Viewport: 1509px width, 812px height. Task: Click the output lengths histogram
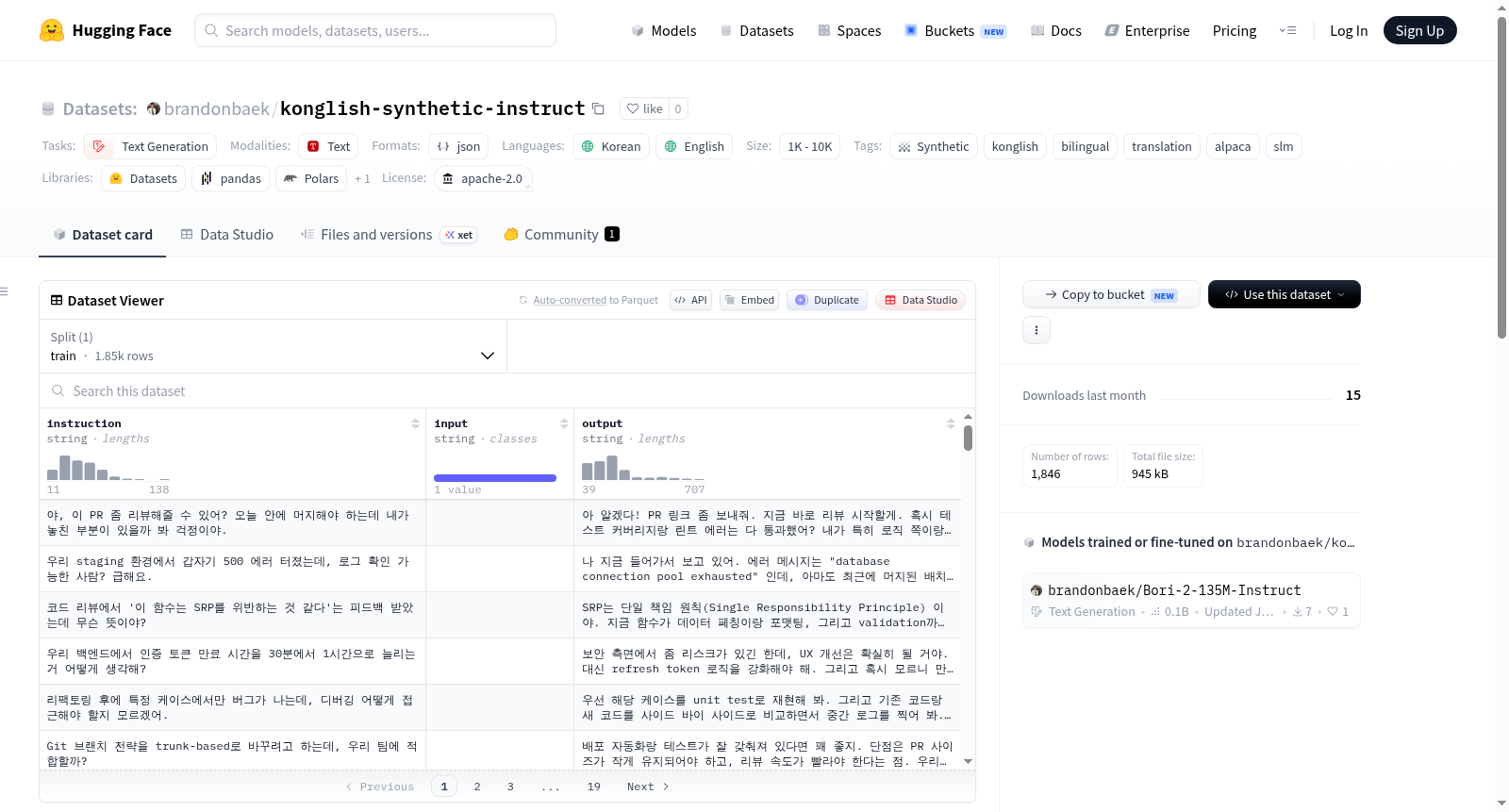(x=643, y=467)
